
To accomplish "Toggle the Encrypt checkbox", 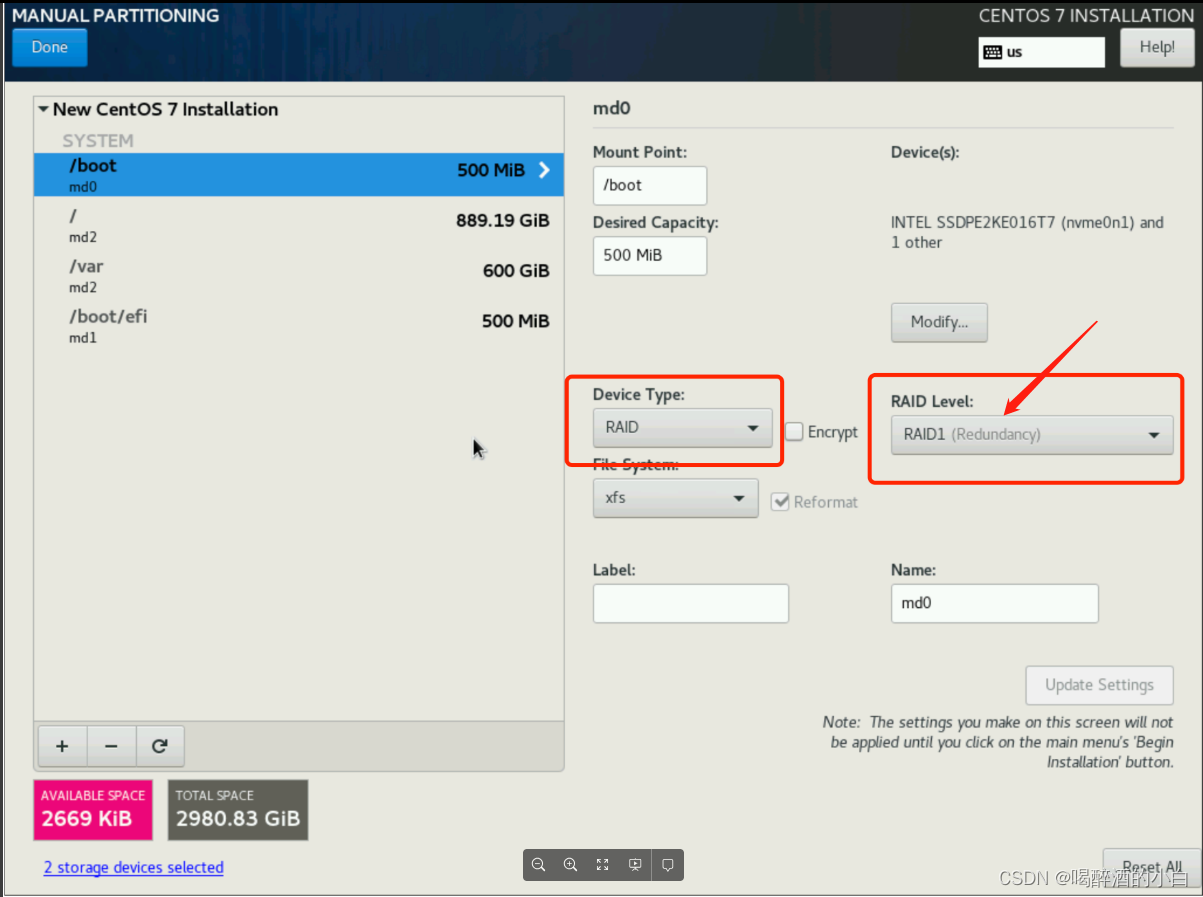I will coord(794,431).
